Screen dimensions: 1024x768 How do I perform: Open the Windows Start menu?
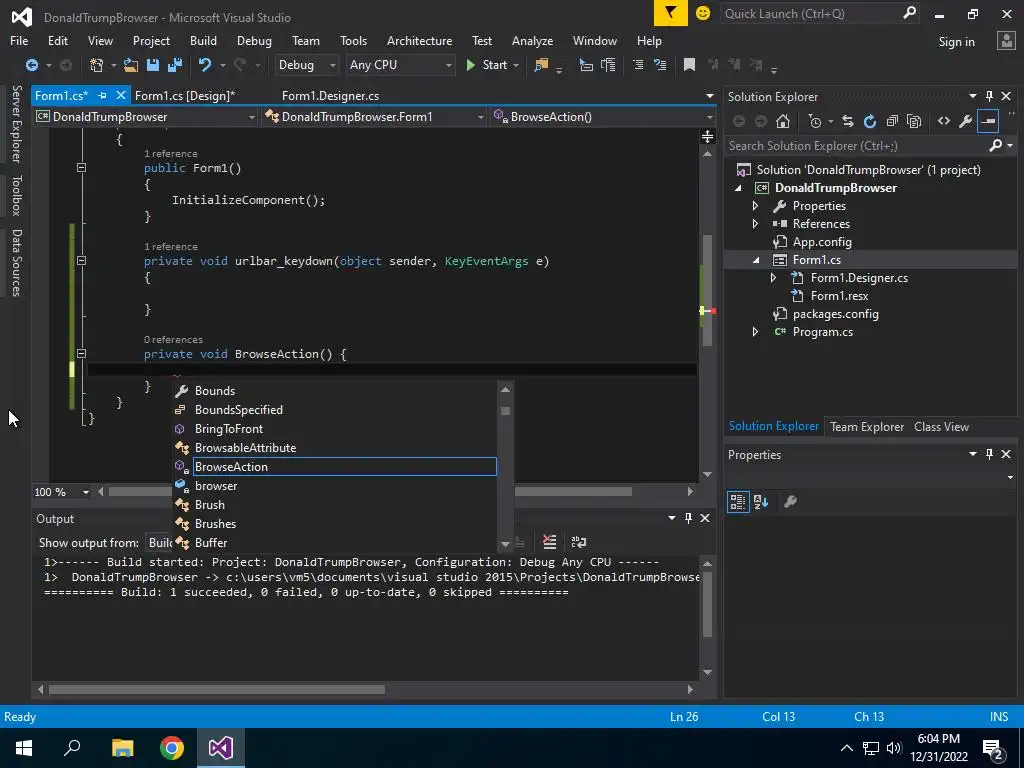pyautogui.click(x=24, y=748)
